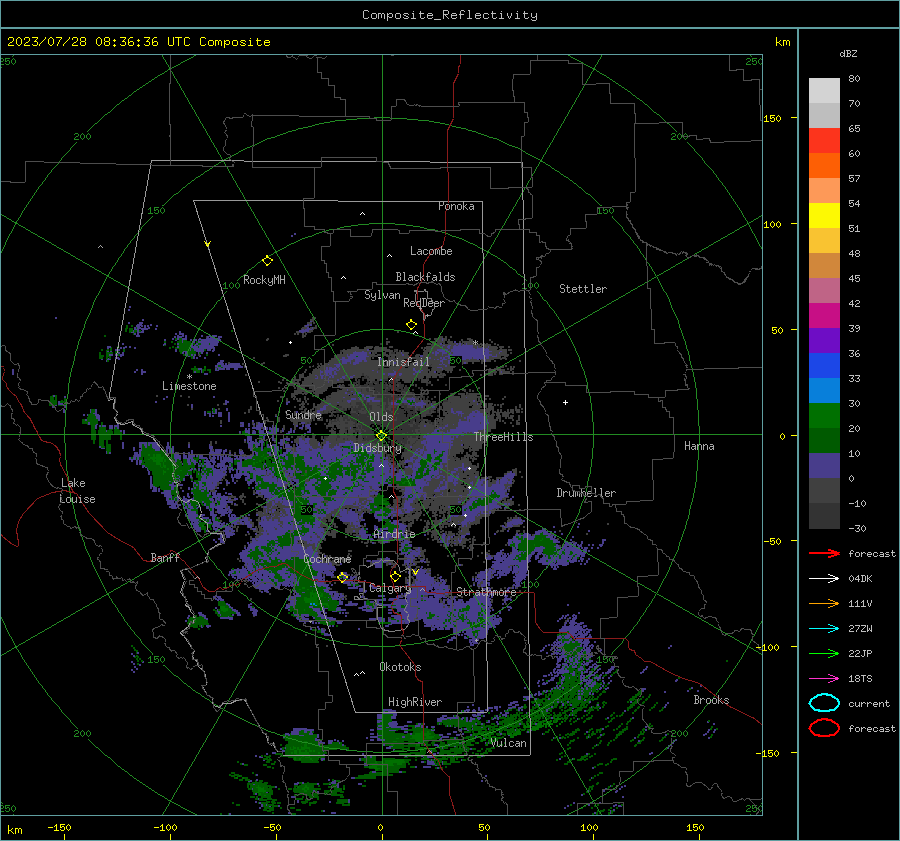The image size is (900, 841).
Task: Click the Didsbury label
Action: (378, 448)
